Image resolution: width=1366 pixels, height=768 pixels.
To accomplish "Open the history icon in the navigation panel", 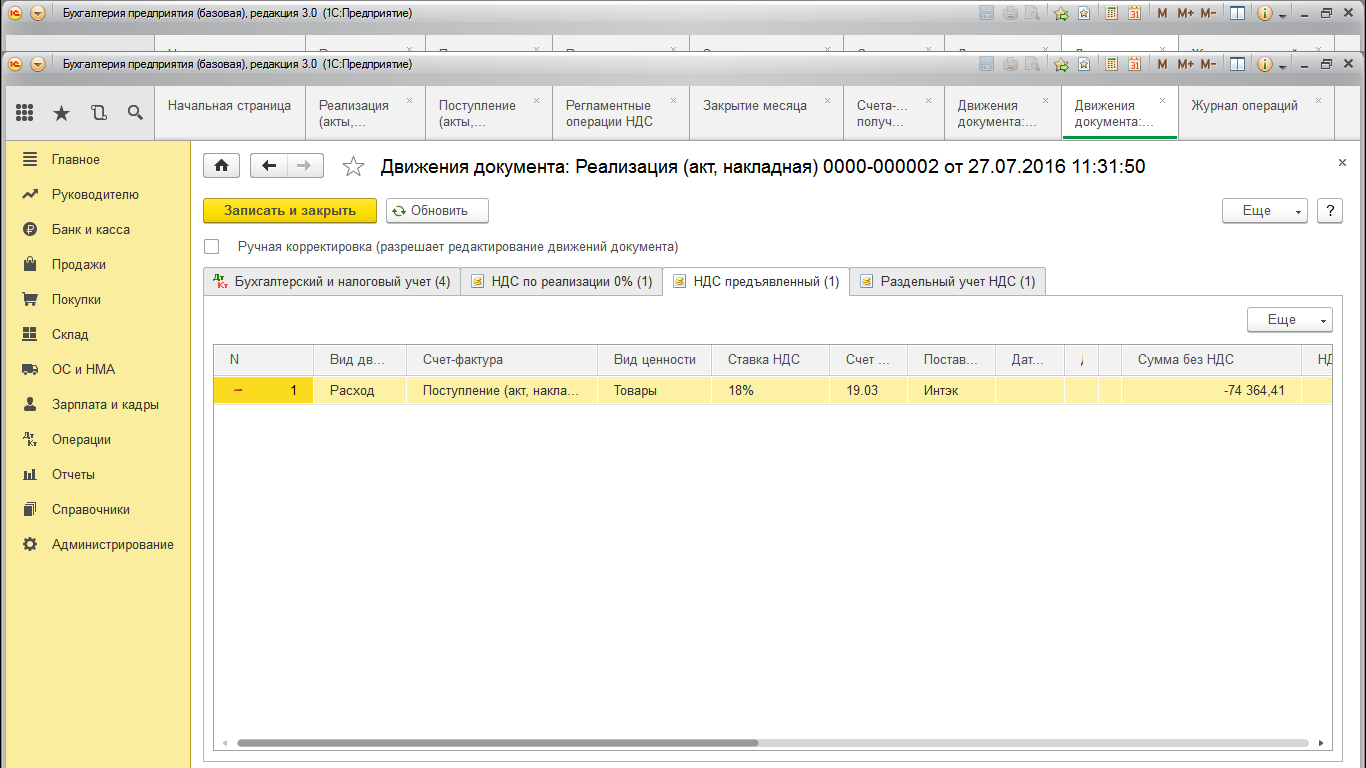I will (x=98, y=113).
